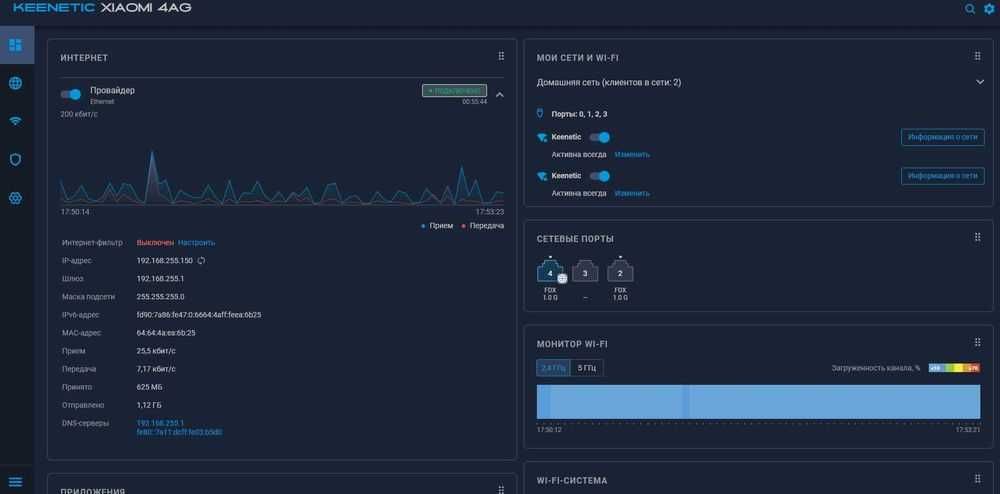Select the IPv6 address fd90:7a86:fe47:0:6664:4aff:feea:6b25

click(x=199, y=315)
